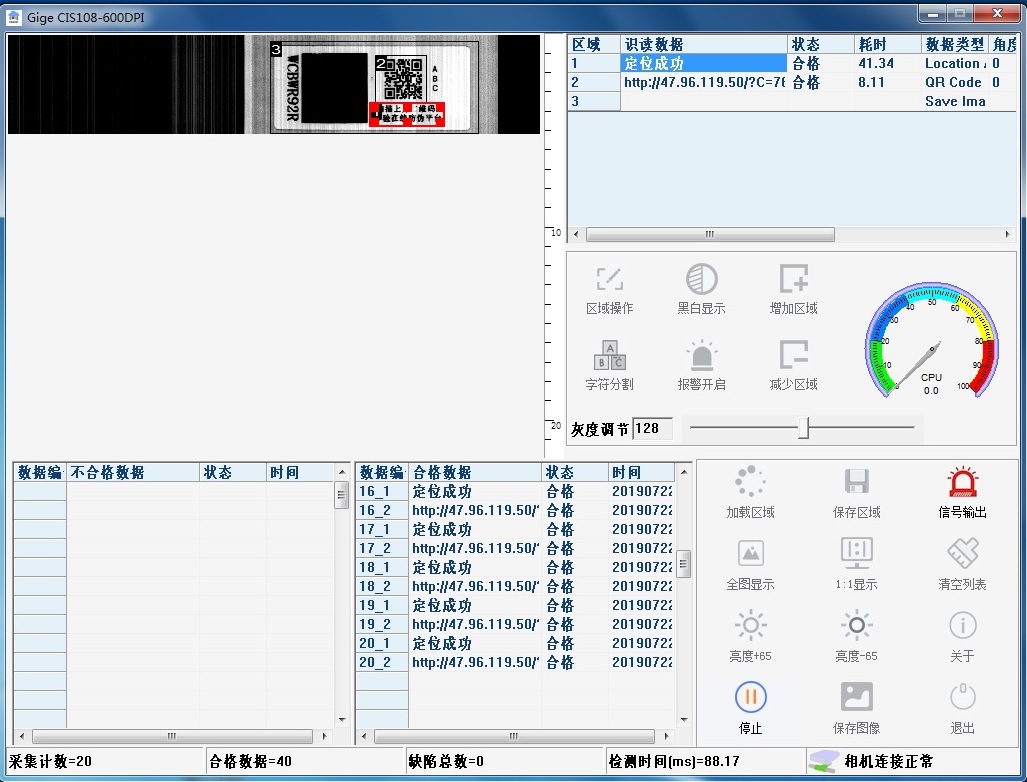Increase brightness with 亮度+65
The width and height of the screenshot is (1027, 782).
[x=750, y=628]
